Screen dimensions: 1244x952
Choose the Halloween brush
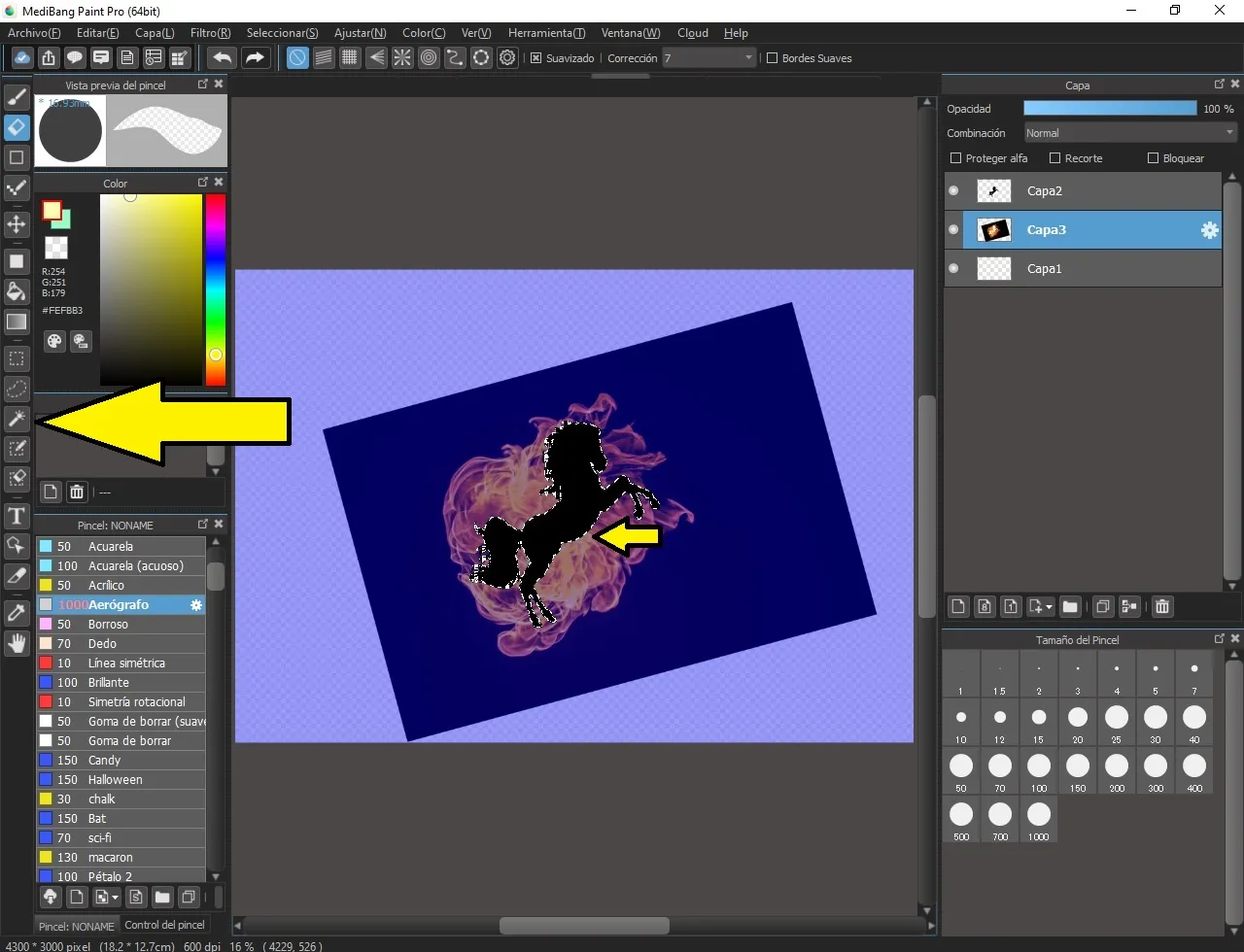click(121, 779)
